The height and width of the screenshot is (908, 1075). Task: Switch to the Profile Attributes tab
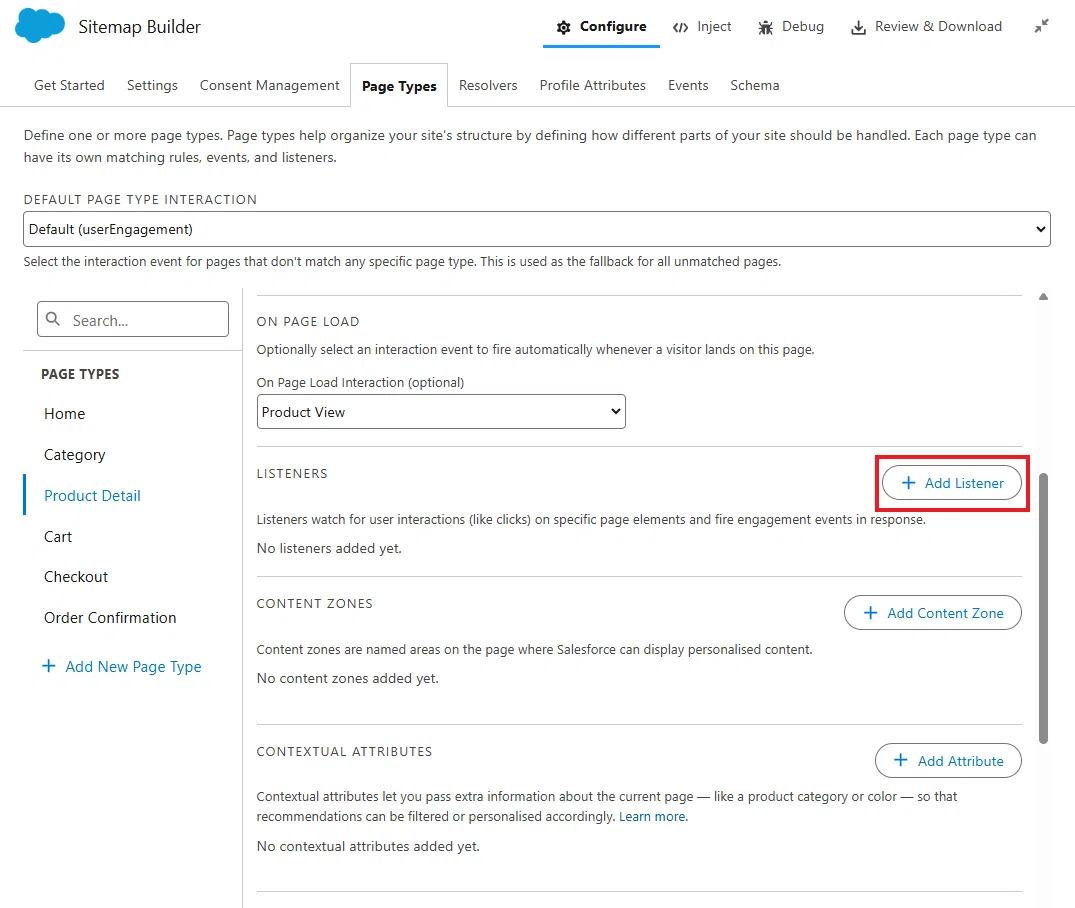[x=592, y=85]
